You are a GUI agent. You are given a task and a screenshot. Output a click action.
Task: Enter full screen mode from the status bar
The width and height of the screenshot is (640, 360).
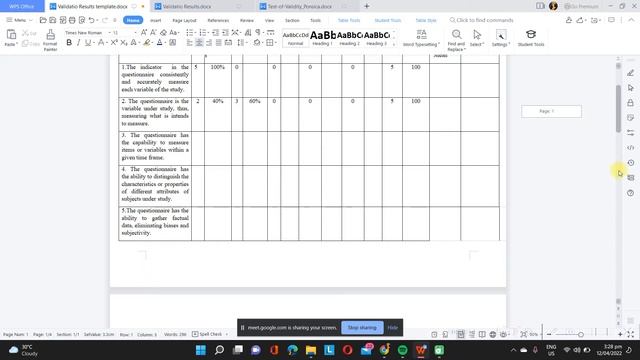point(631,334)
